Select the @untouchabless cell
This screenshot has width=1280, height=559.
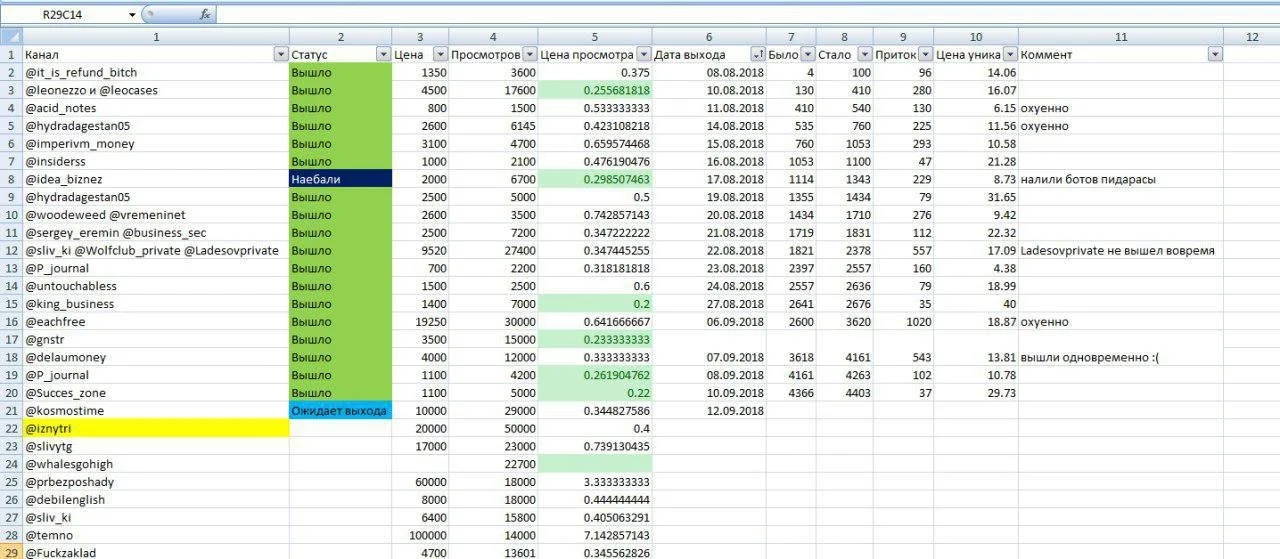pyautogui.click(x=155, y=286)
